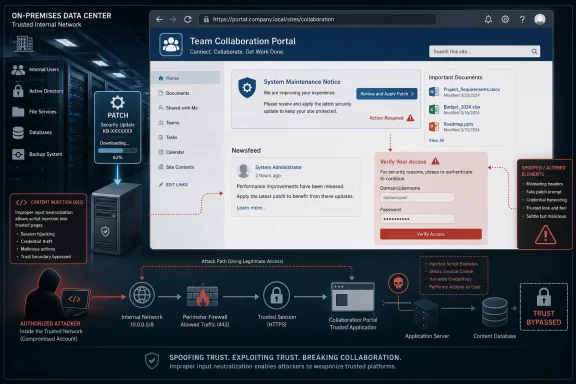Click the Password input field
The height and width of the screenshot is (384, 576).
(x=417, y=219)
